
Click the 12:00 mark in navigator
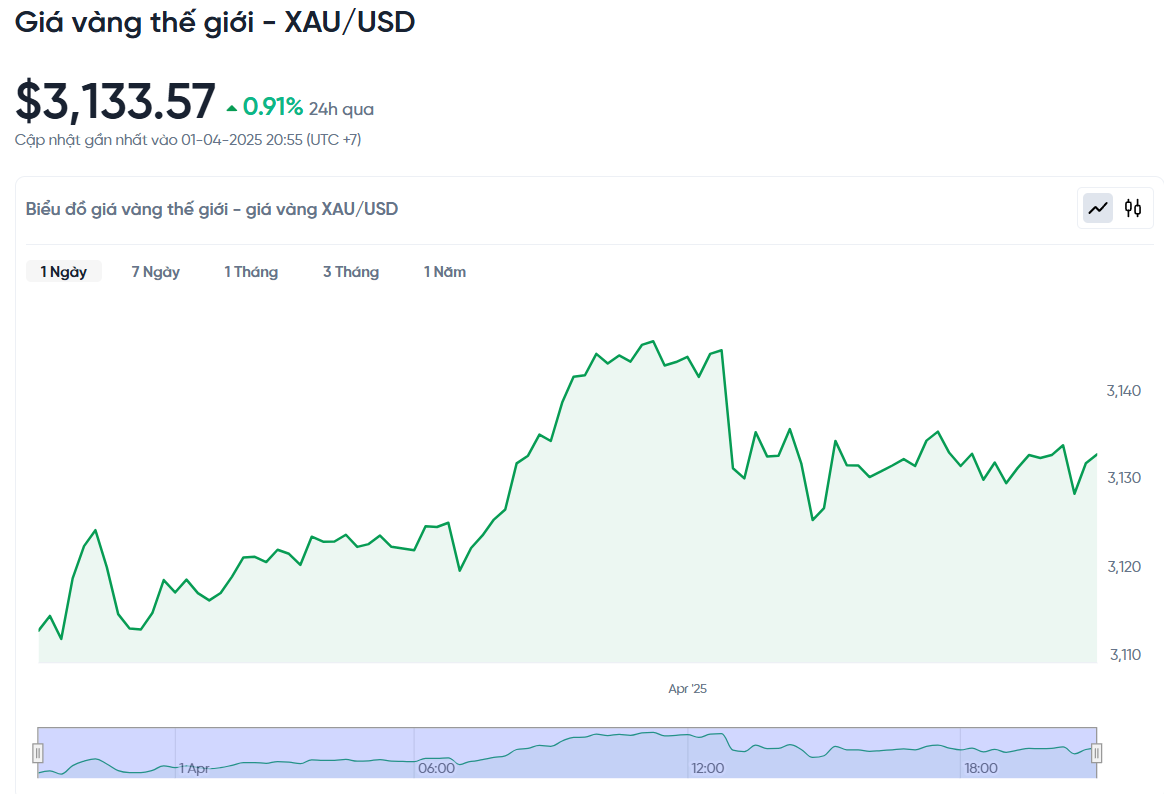[708, 768]
